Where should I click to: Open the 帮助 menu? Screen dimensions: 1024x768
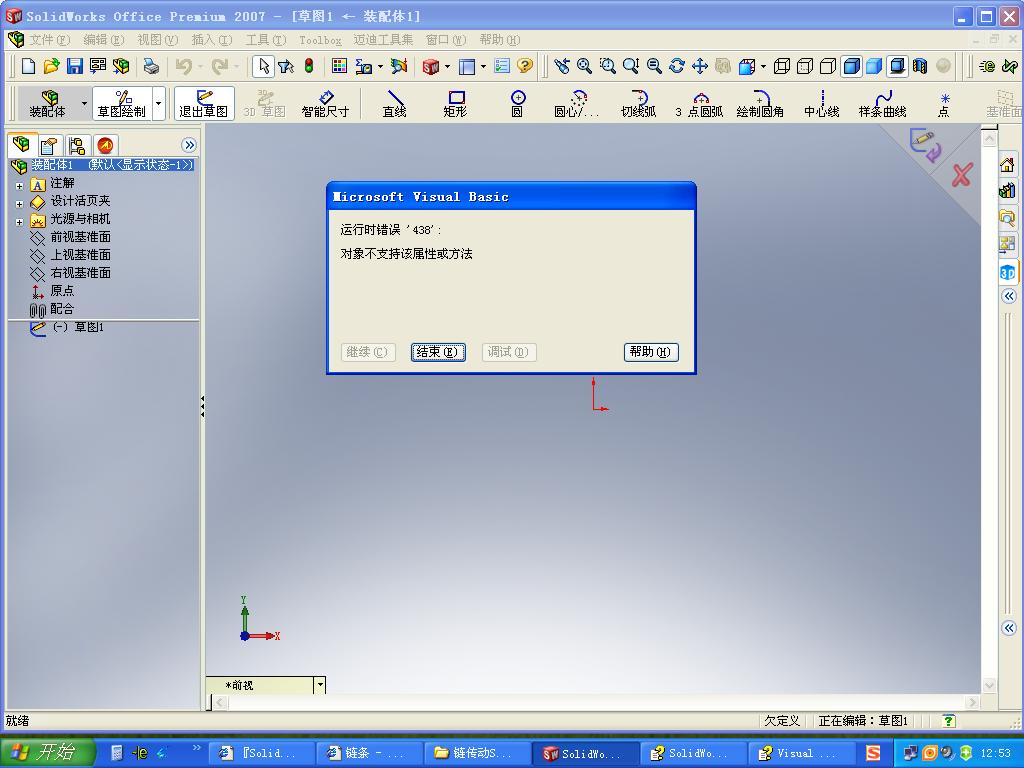coord(500,40)
